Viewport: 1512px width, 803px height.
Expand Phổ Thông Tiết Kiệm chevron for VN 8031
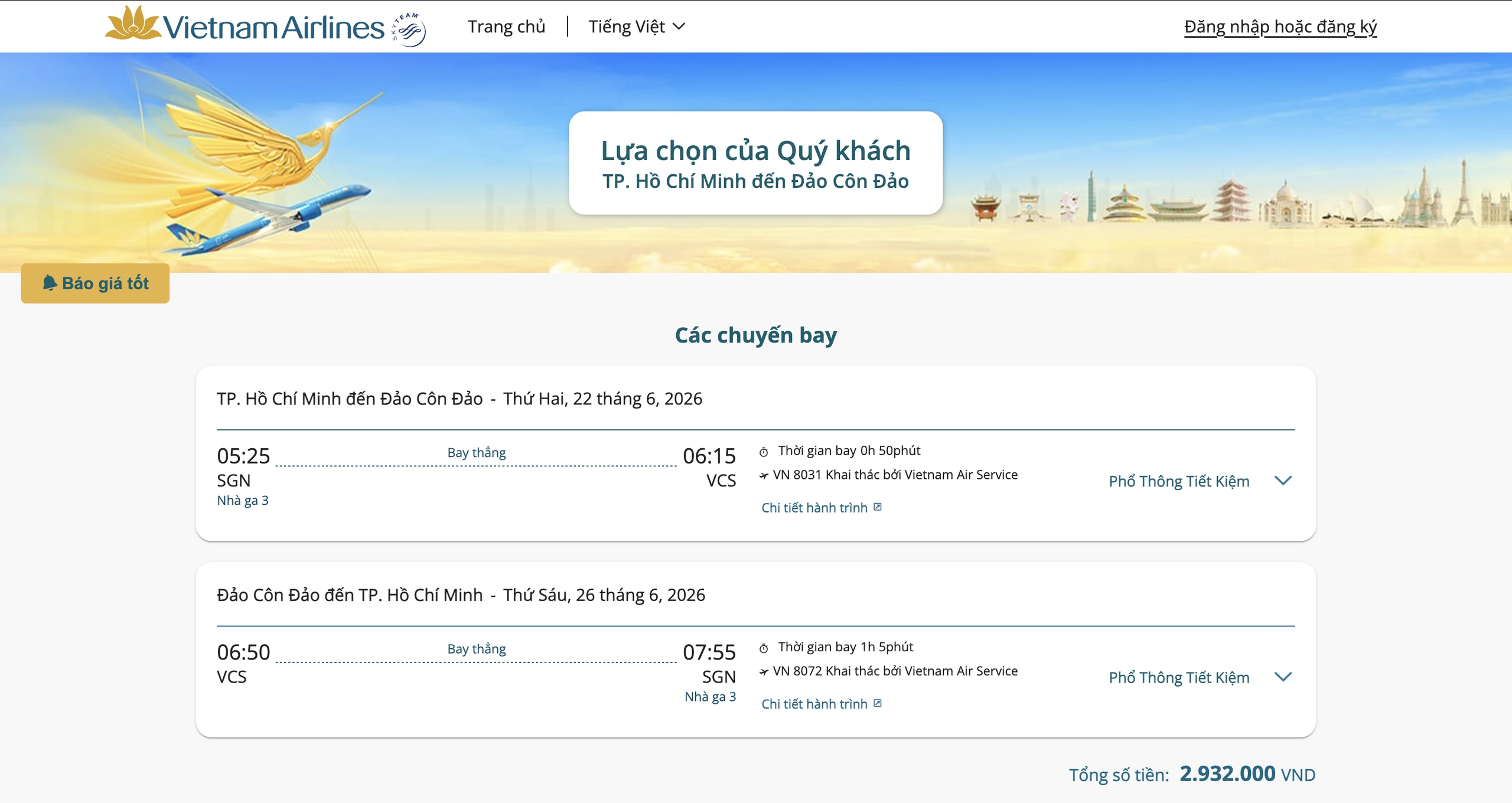pyautogui.click(x=1283, y=481)
